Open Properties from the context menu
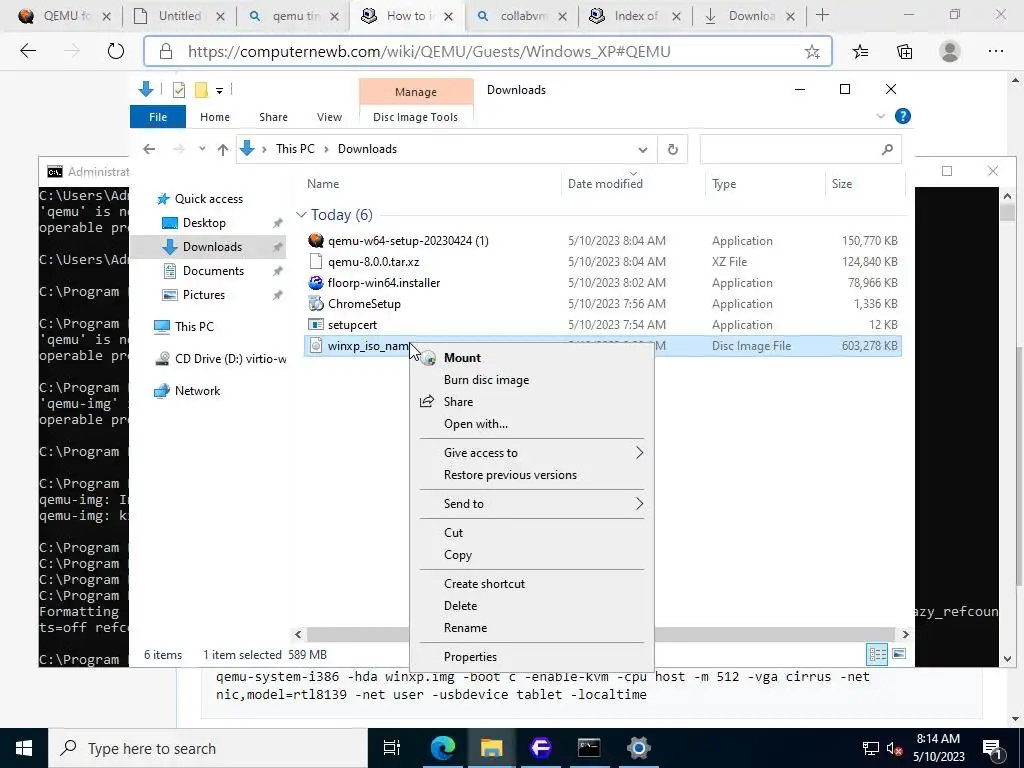The image size is (1024, 768). coord(470,656)
